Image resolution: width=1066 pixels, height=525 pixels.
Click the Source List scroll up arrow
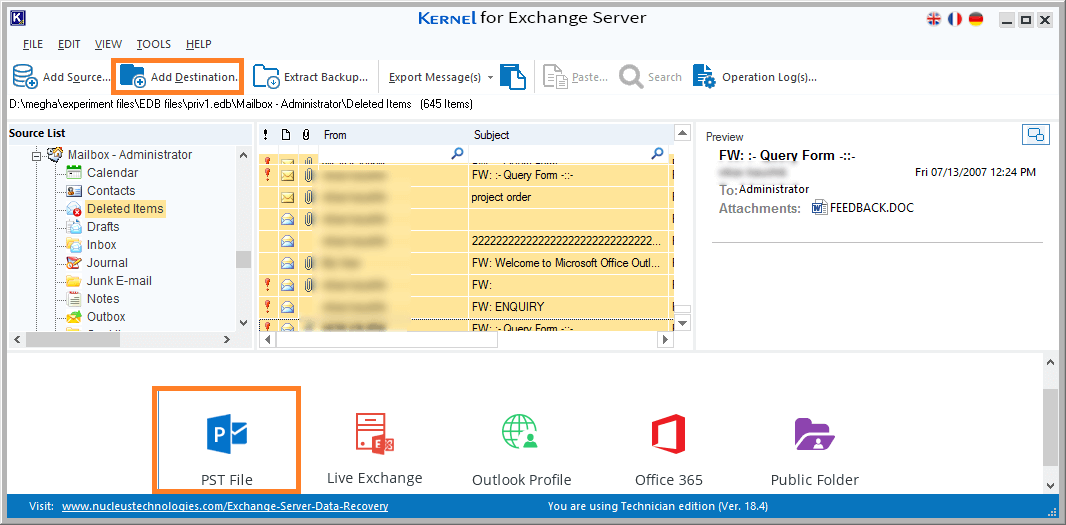click(244, 154)
